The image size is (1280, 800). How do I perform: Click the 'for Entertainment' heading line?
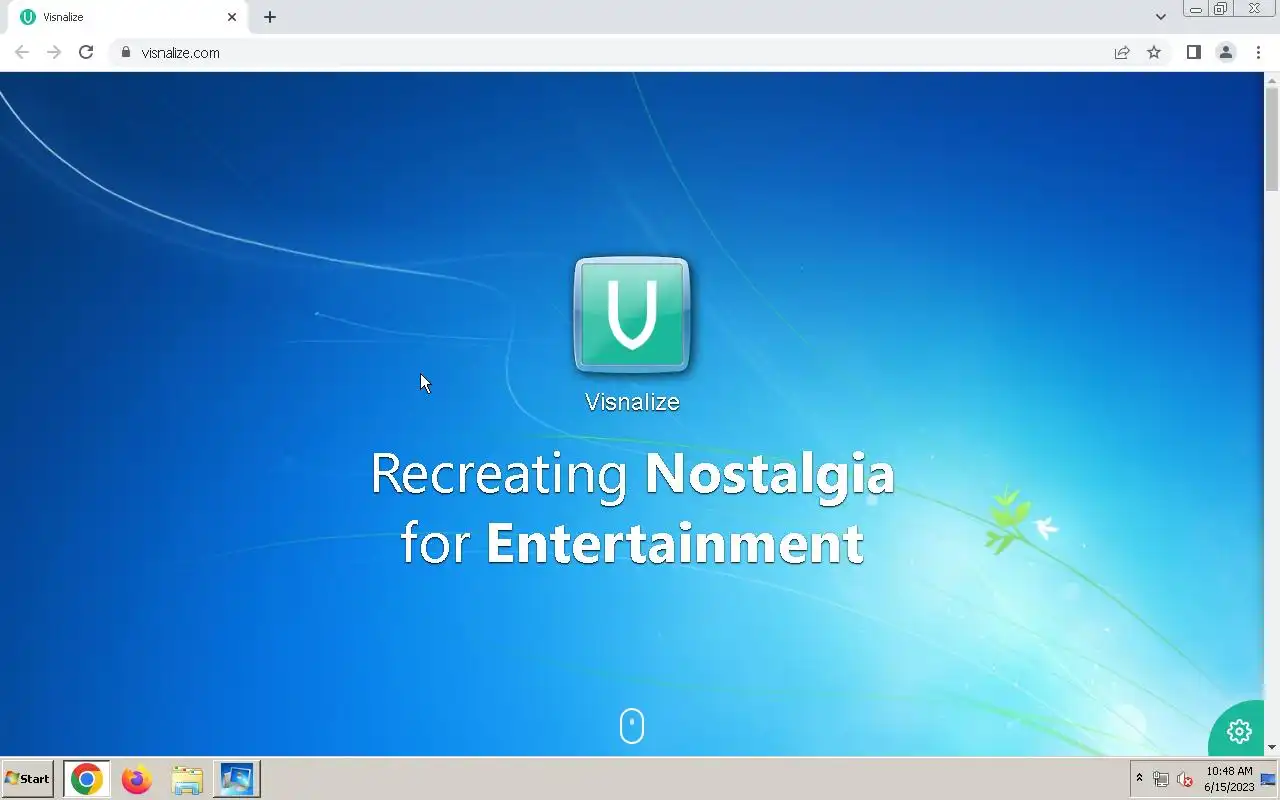(632, 543)
